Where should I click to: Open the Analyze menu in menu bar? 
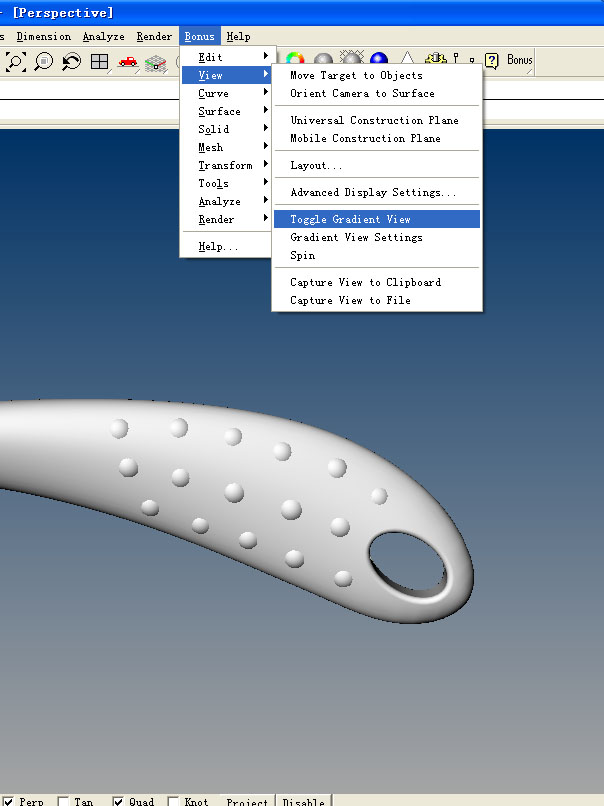pos(103,36)
